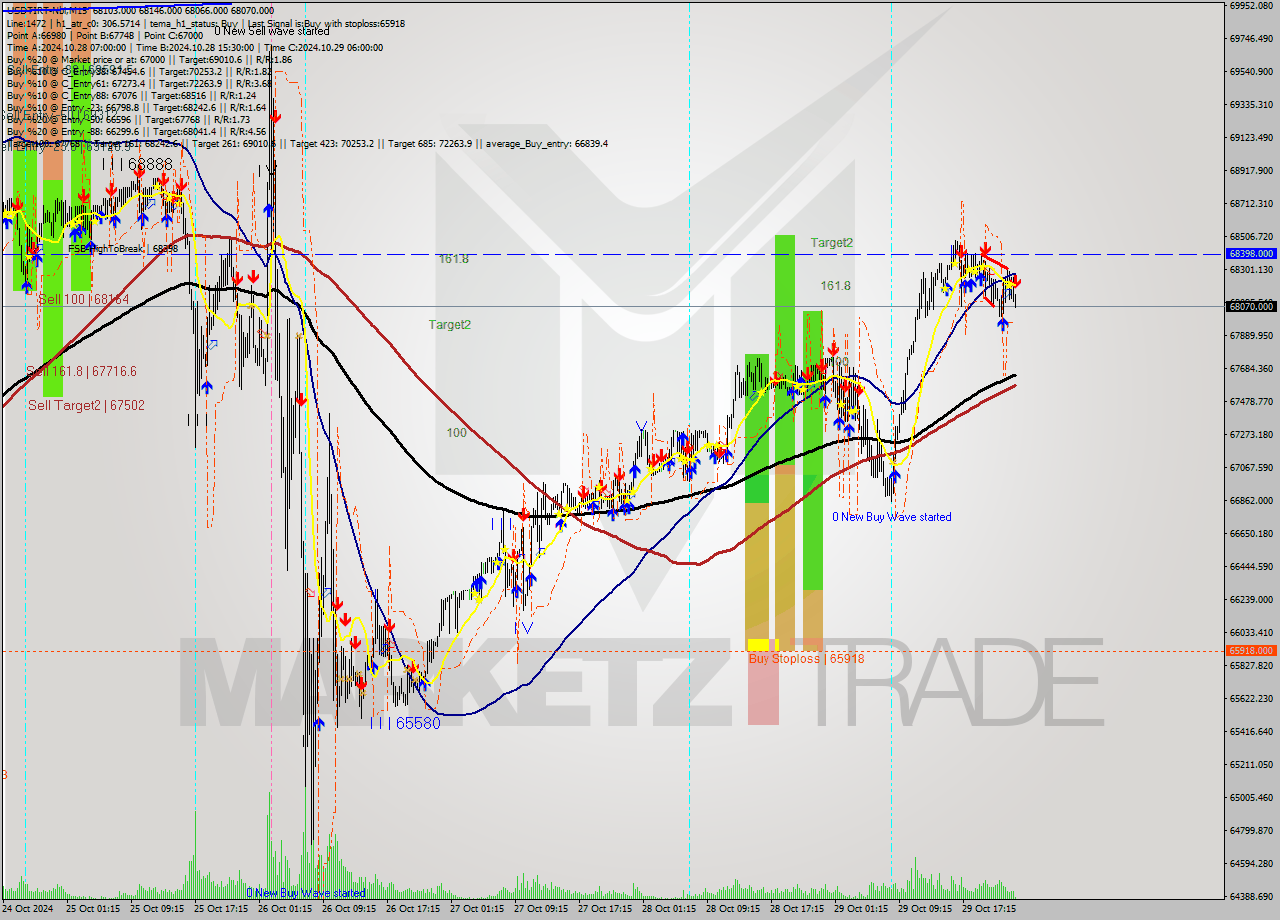Click the '29 Oct 09:15' time label

[x=926, y=909]
